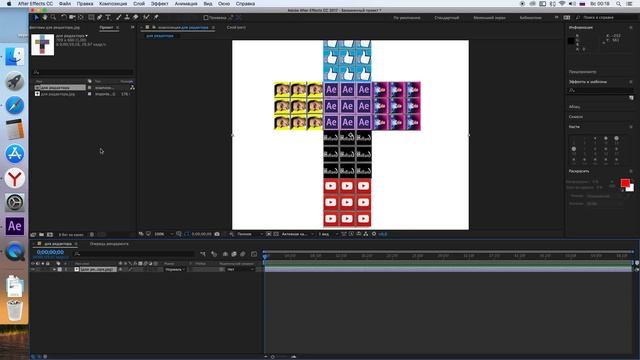Delete selected project item with trash icon

92,235
